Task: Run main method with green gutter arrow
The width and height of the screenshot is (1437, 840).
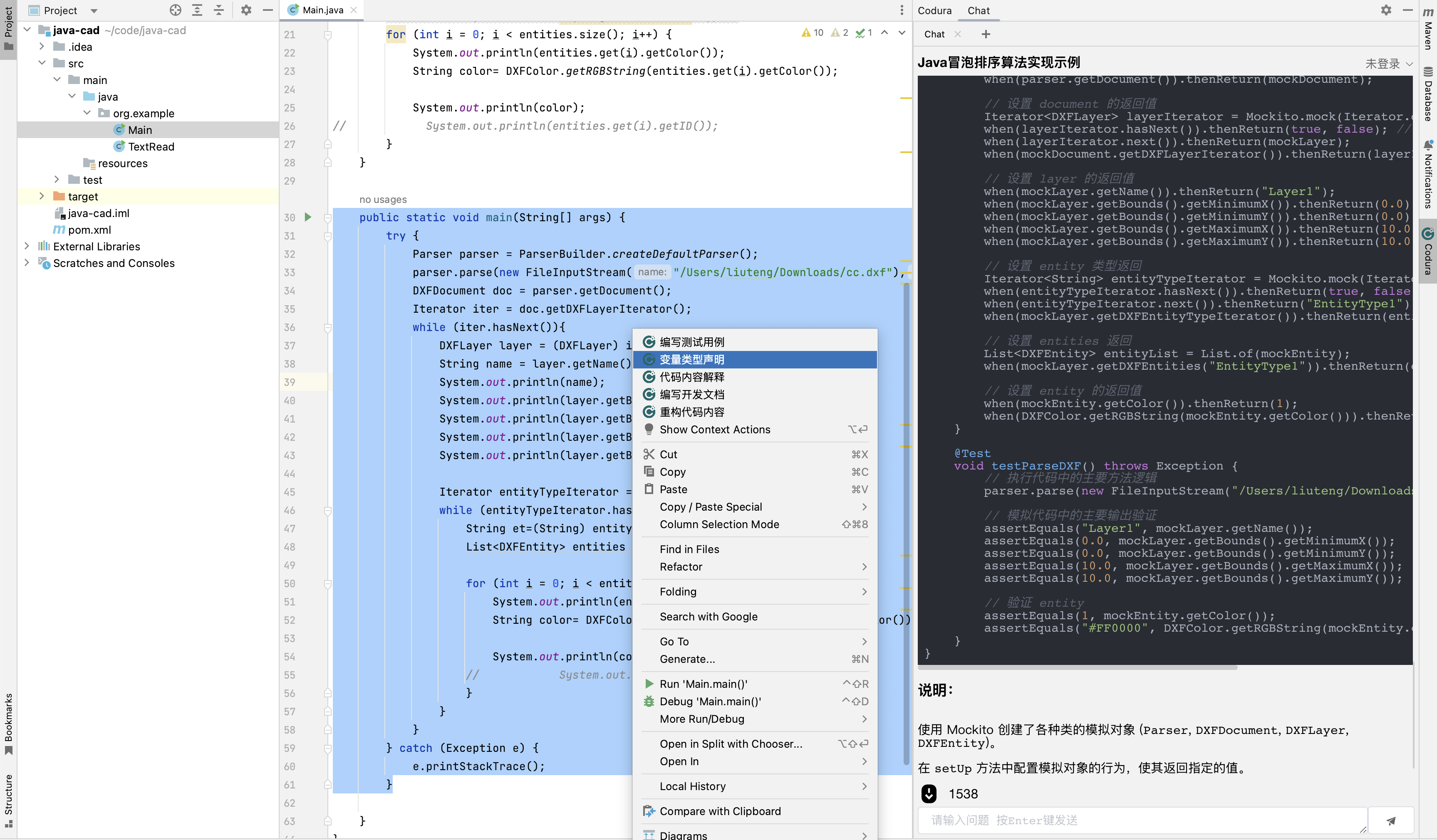Action: [x=308, y=217]
